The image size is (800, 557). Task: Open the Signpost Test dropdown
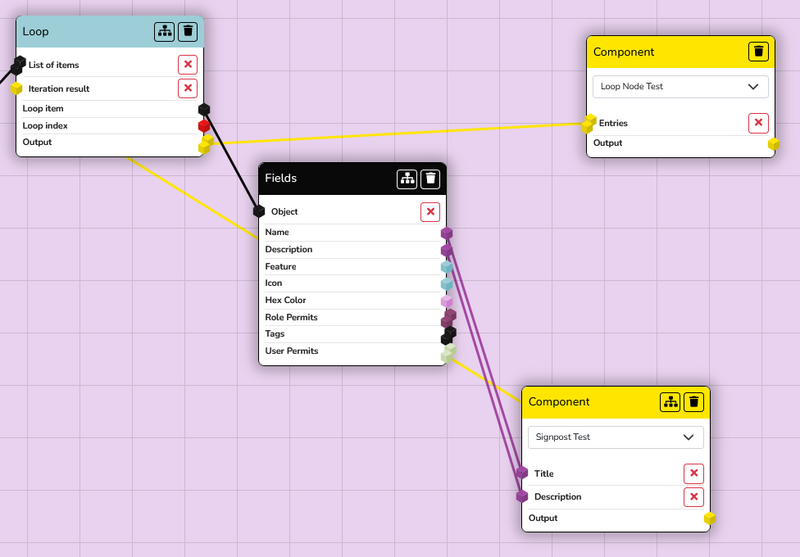click(615, 437)
